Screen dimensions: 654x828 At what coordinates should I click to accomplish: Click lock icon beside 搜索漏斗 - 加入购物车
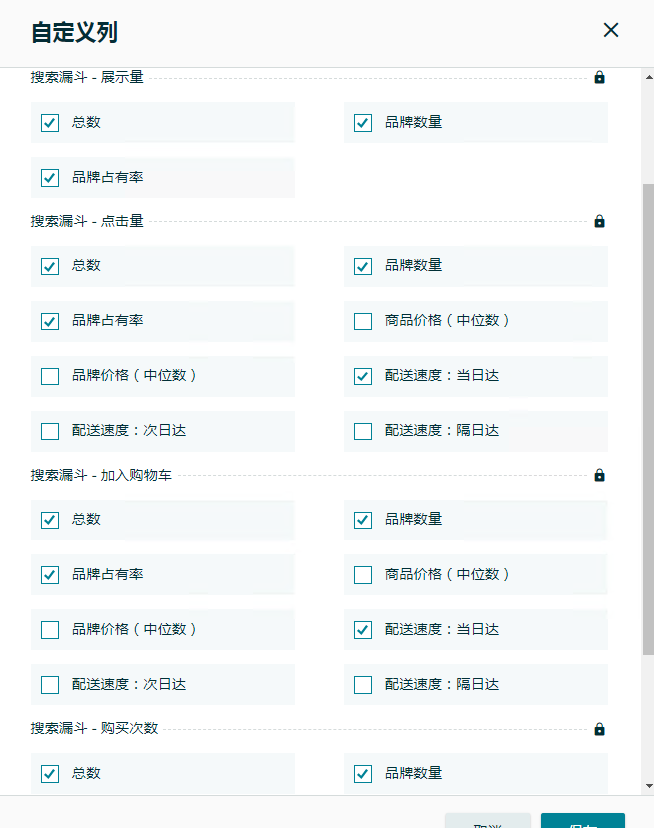[599, 475]
